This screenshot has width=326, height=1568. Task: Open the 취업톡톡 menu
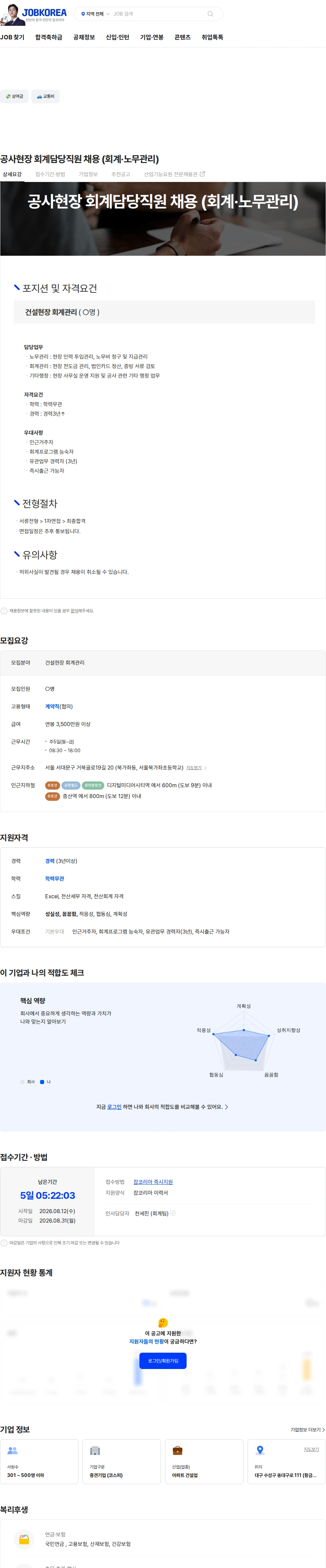[x=212, y=37]
